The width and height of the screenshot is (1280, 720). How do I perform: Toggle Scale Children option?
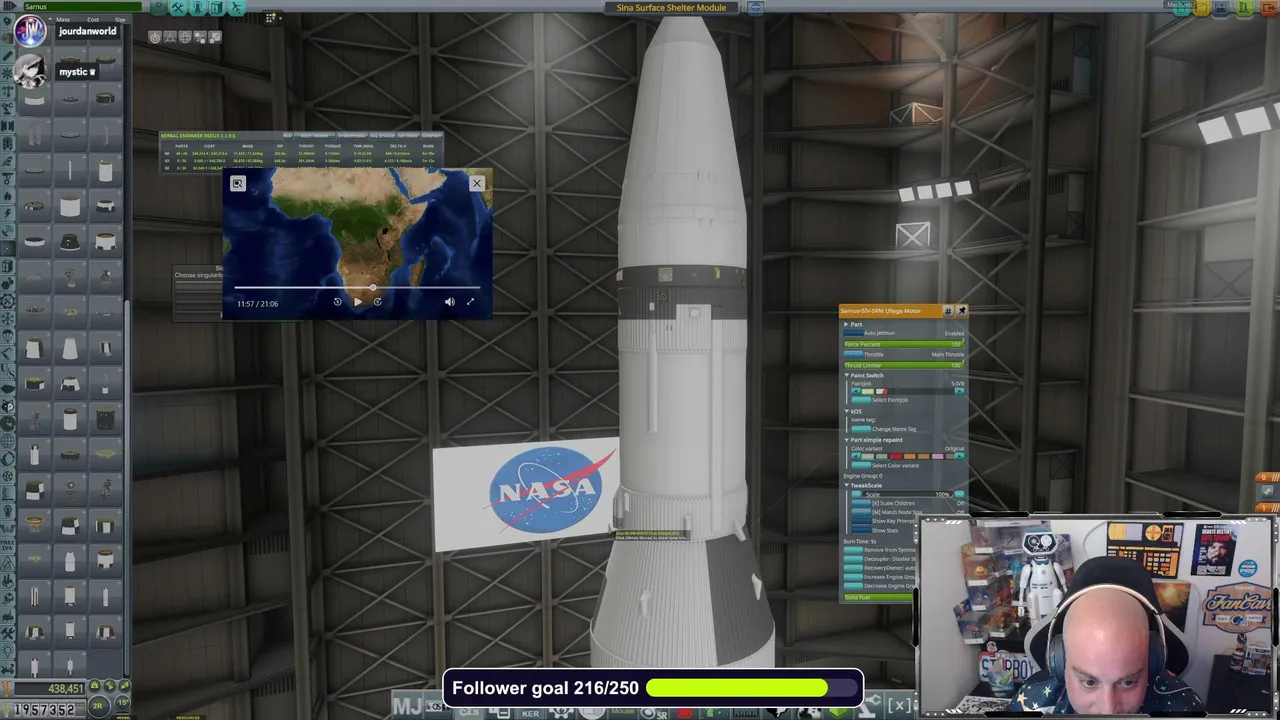tap(861, 502)
